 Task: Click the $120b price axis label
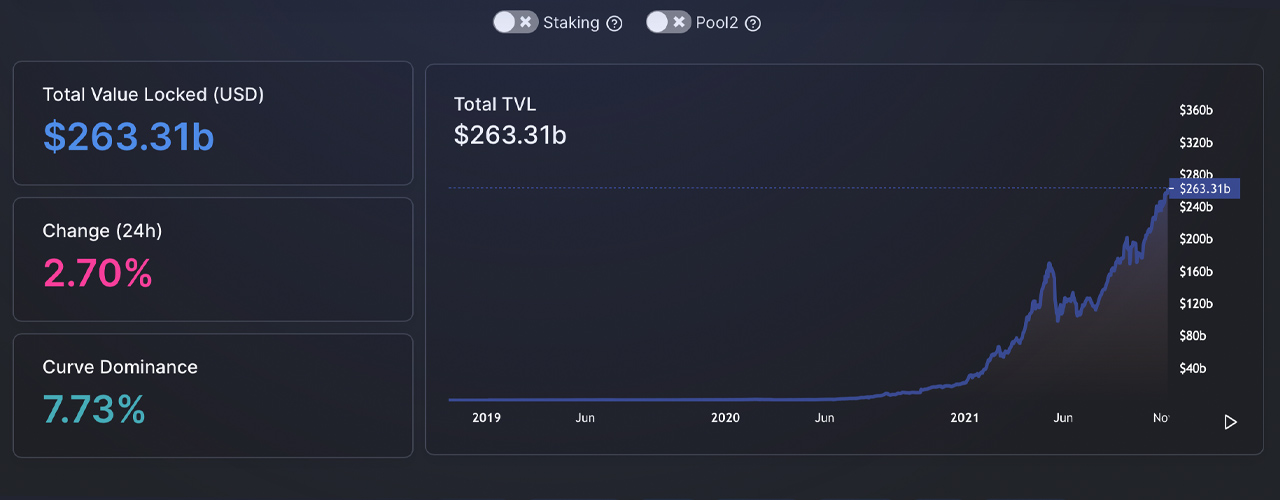[x=1196, y=304]
